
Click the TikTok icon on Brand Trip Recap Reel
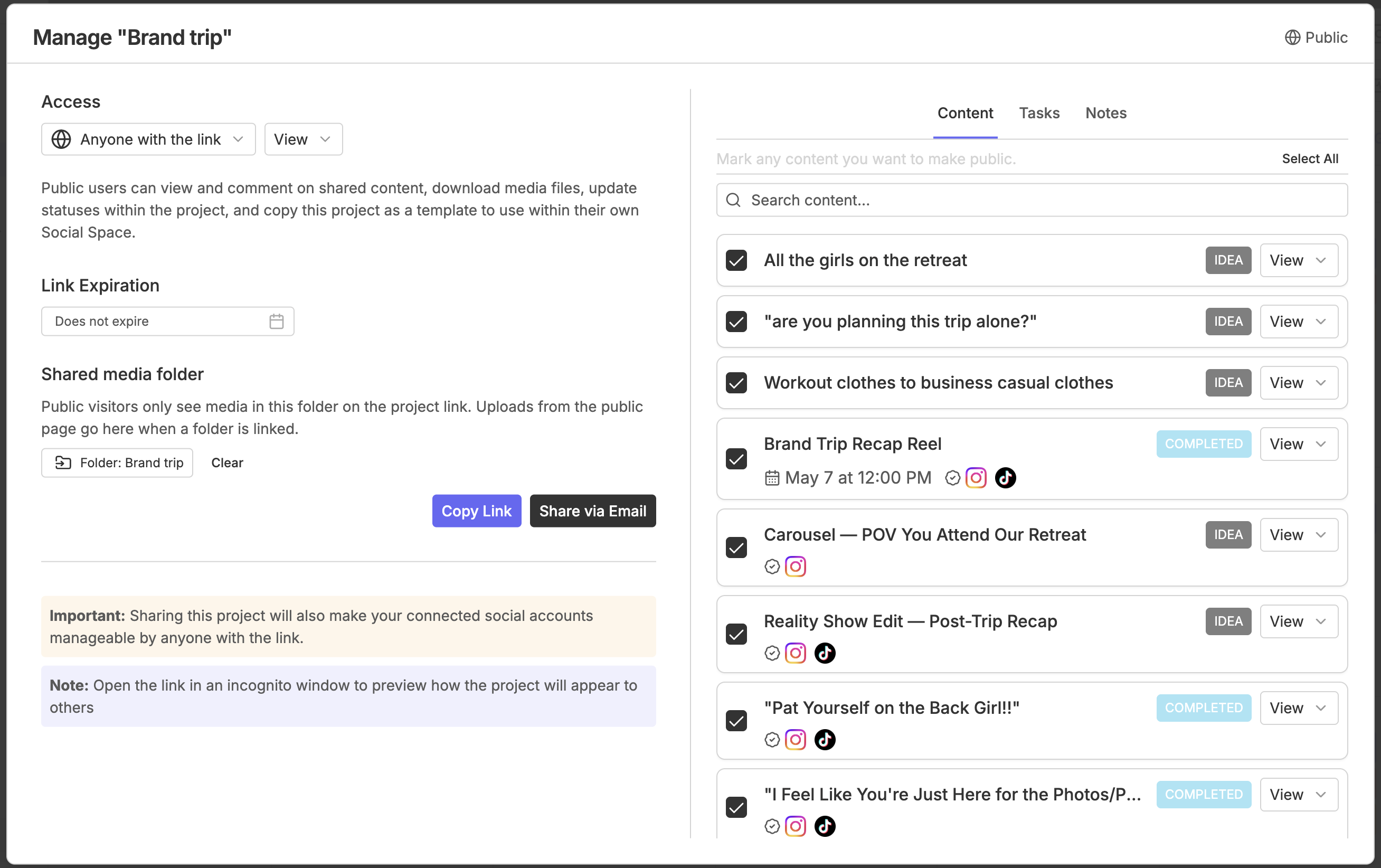pyautogui.click(x=1005, y=478)
